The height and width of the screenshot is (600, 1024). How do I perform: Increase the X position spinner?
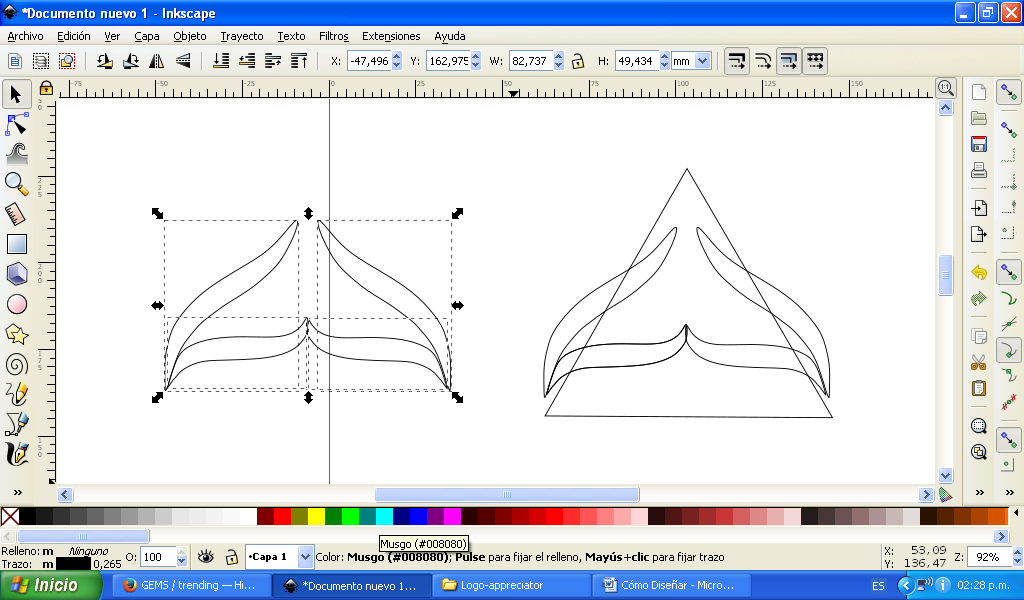coord(397,57)
